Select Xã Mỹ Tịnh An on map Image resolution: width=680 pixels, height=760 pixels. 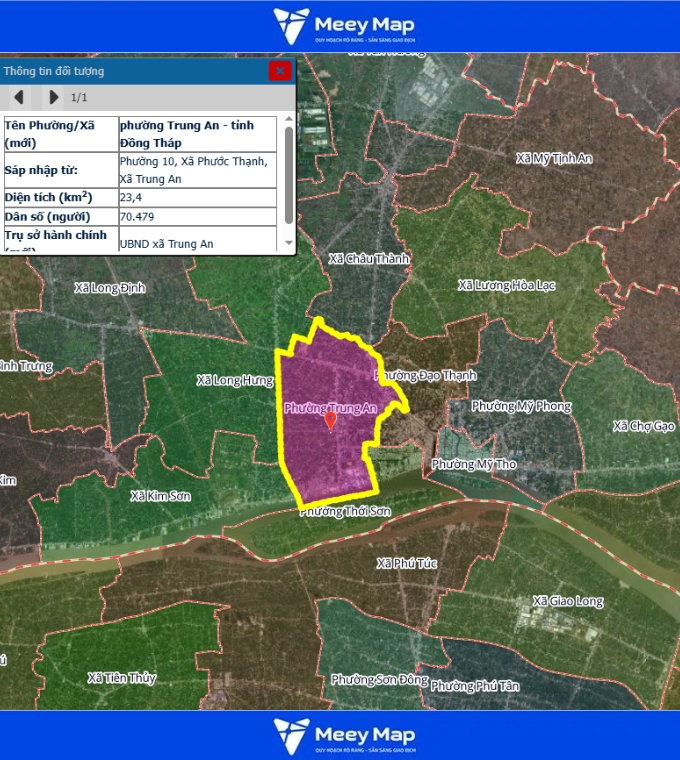[x=555, y=158]
